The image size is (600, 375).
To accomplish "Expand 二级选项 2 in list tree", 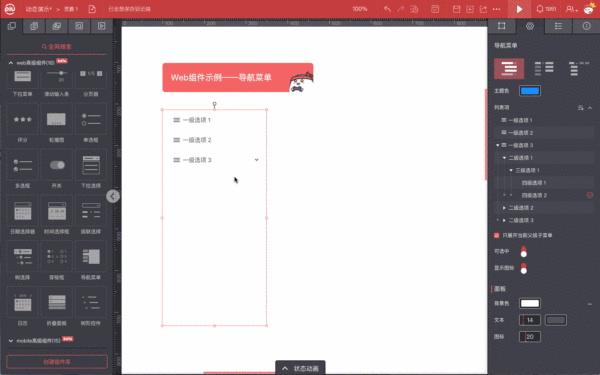I will tap(504, 208).
